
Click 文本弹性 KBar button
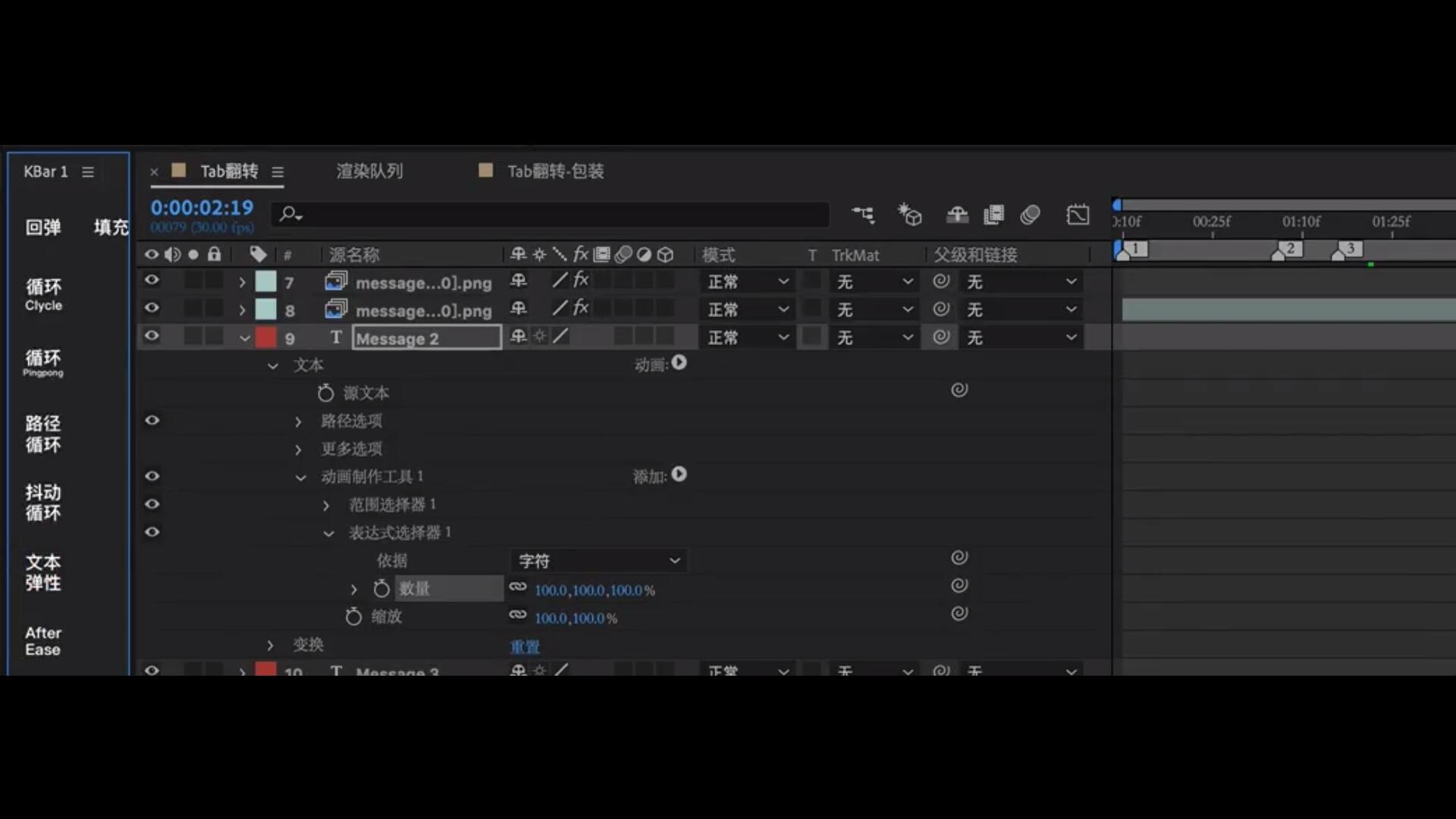click(43, 572)
